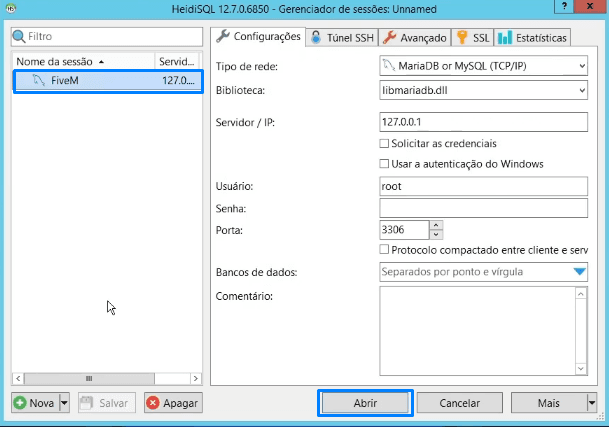
Task: Click the magnifier icon in the Filtro box
Action: 19,37
